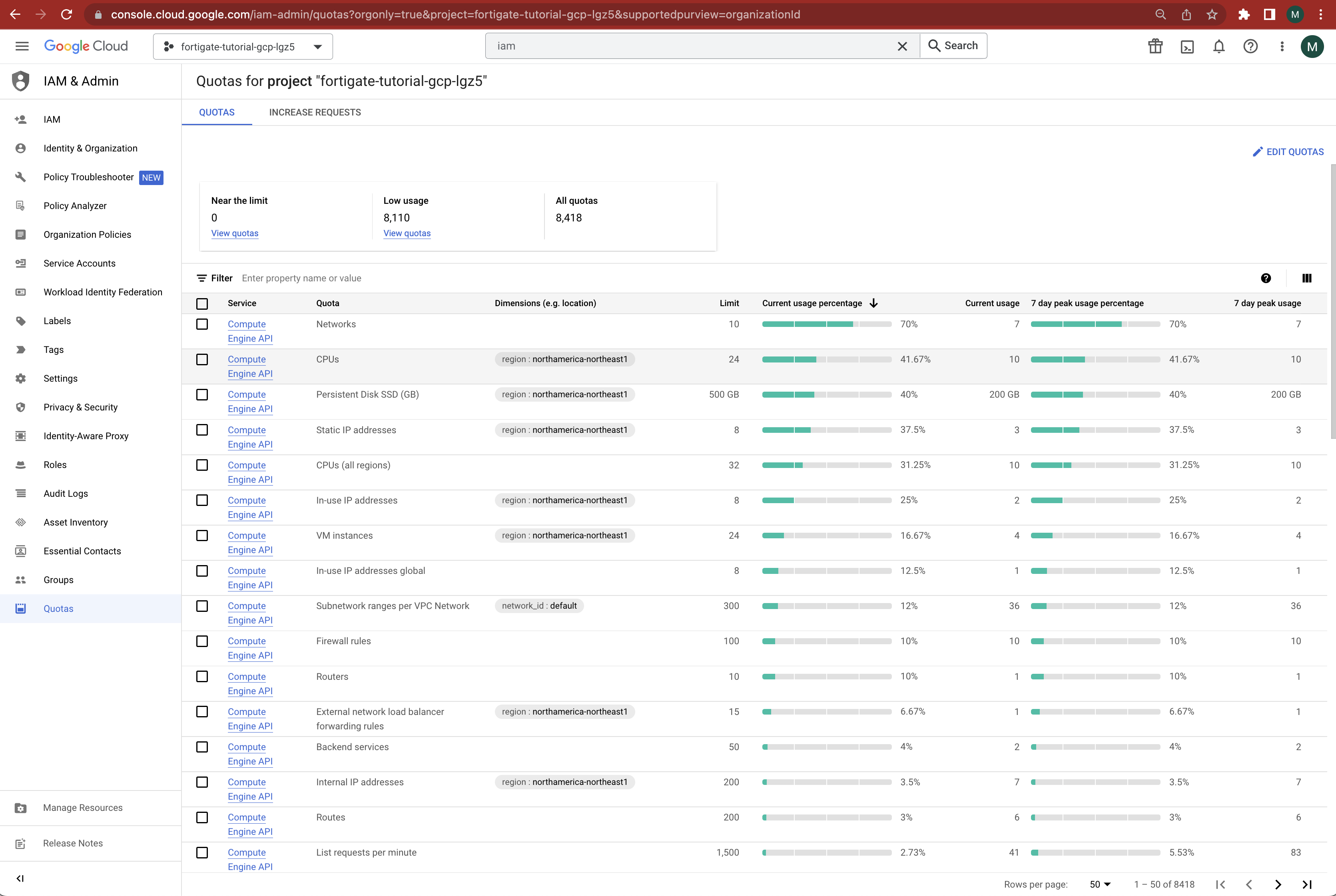The image size is (1336, 896).
Task: Collapse the left sidebar
Action: [20, 878]
